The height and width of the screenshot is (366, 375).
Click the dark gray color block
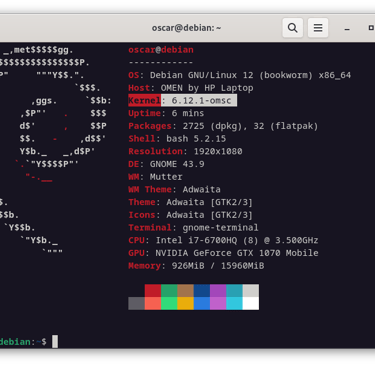(136, 303)
